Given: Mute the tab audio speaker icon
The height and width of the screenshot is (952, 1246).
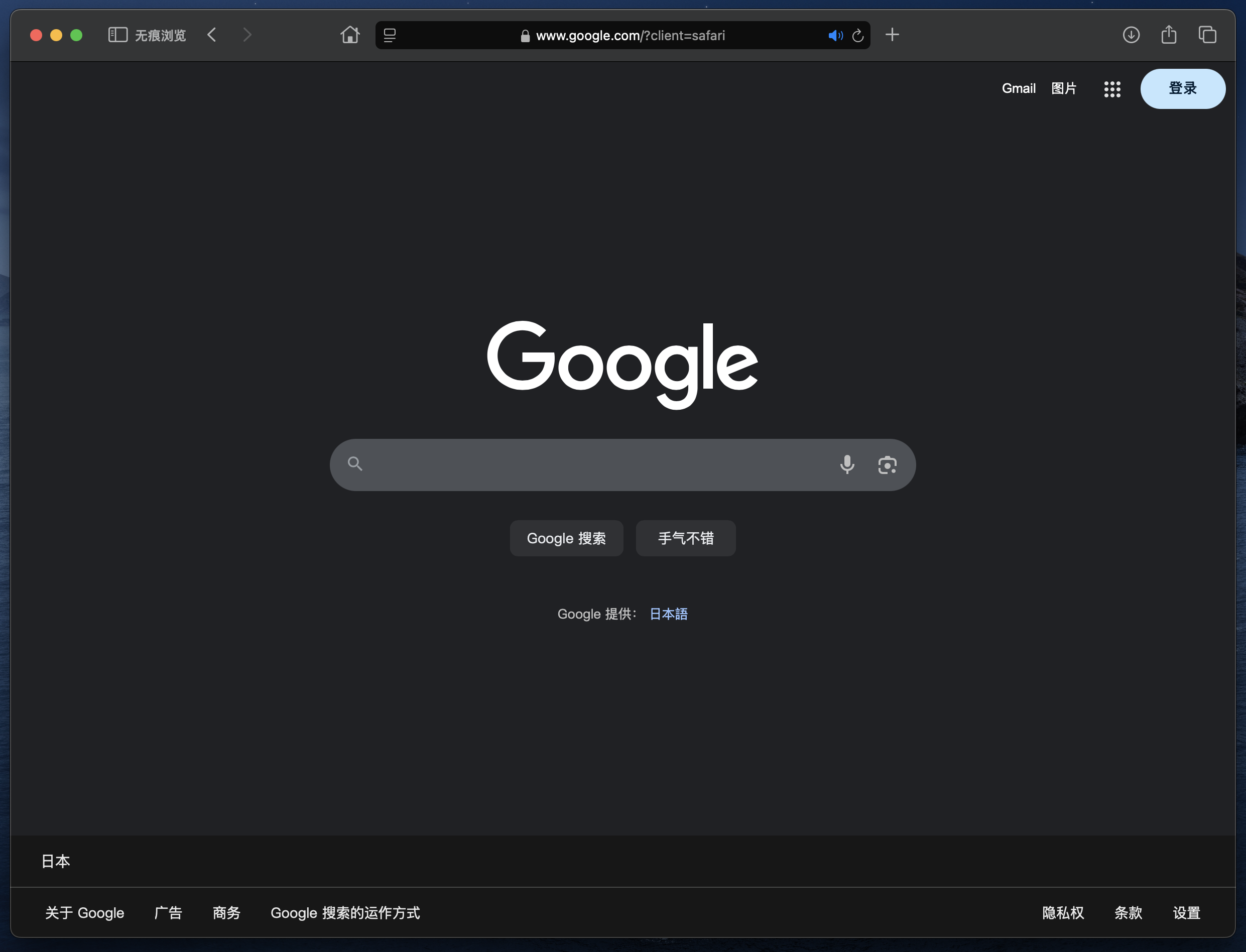Looking at the screenshot, I should pyautogui.click(x=835, y=36).
